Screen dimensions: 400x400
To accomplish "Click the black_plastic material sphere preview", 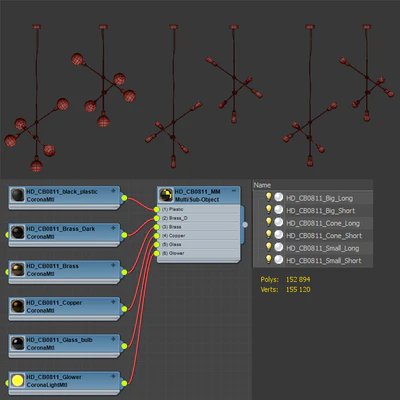I will 17,195.
